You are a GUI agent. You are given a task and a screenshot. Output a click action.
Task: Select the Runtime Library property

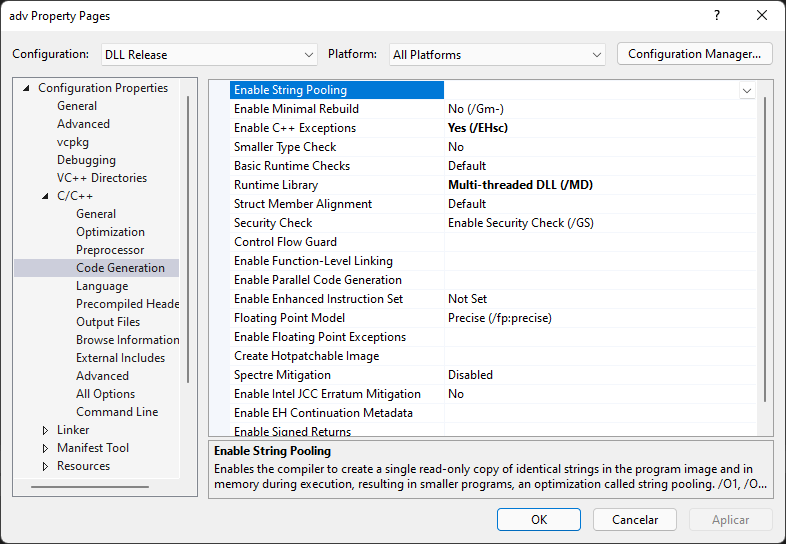pyautogui.click(x=276, y=185)
